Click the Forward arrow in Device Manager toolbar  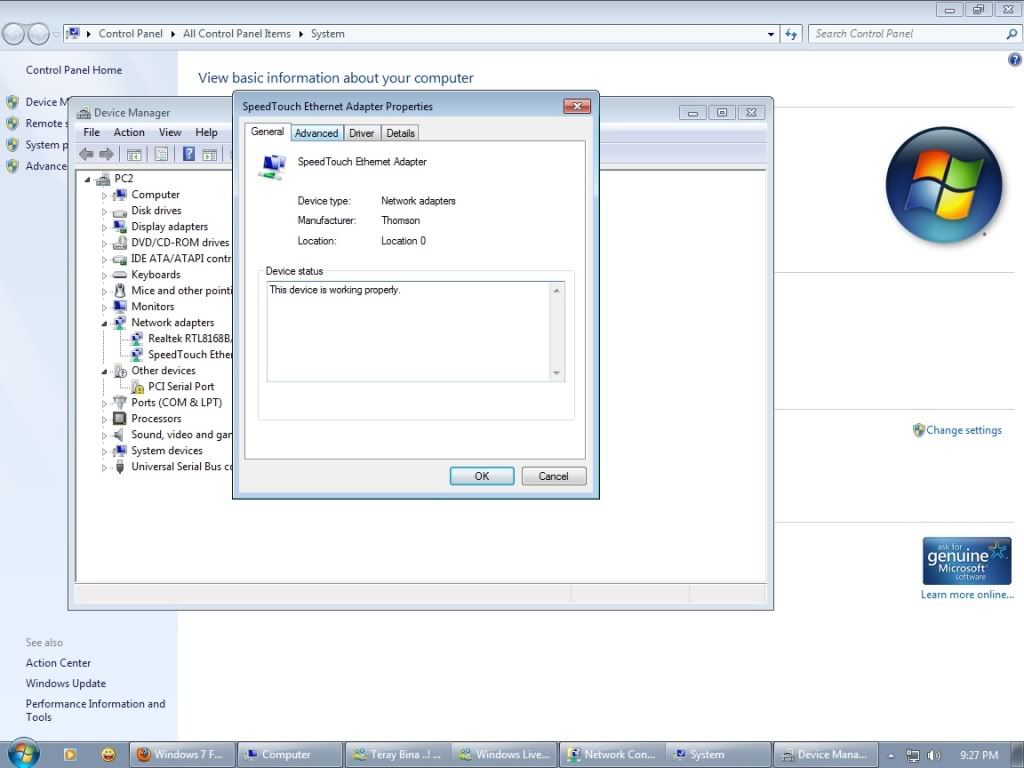[106, 154]
